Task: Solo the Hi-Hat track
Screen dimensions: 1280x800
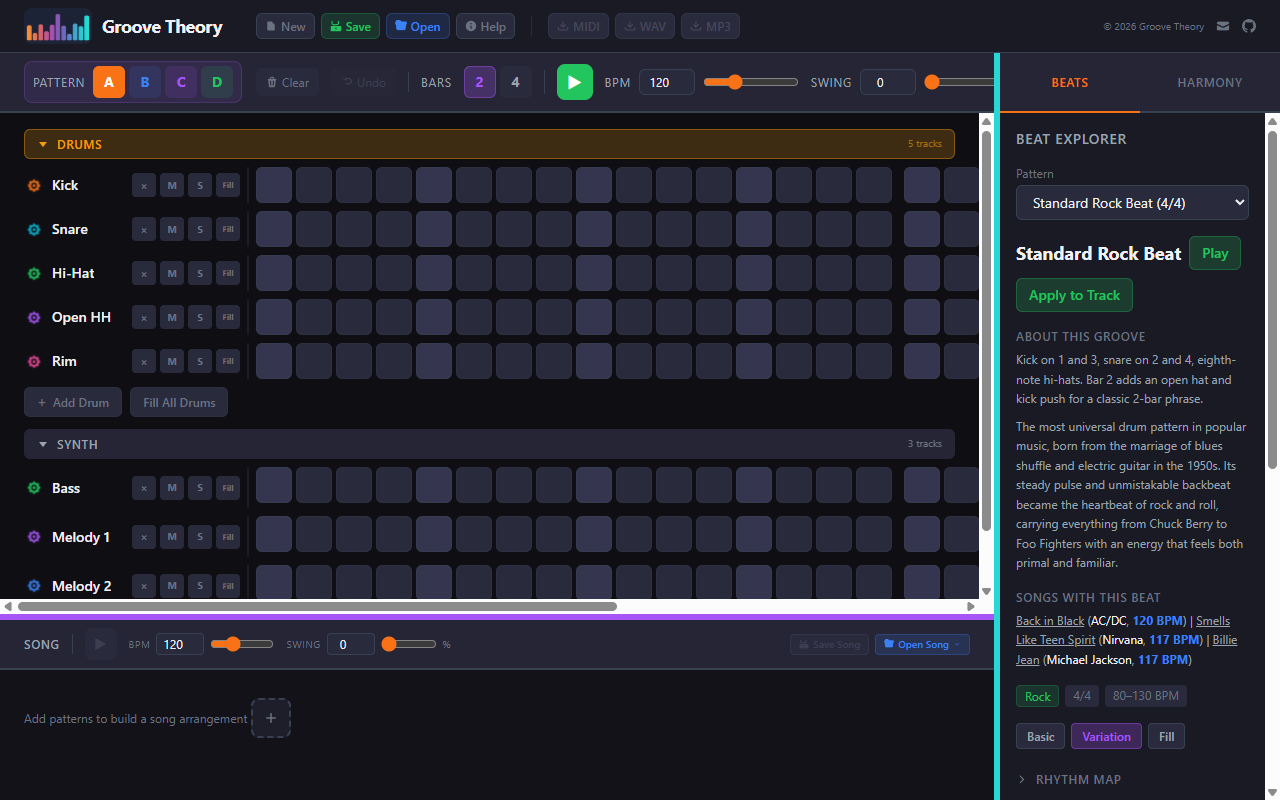Action: tap(199, 273)
